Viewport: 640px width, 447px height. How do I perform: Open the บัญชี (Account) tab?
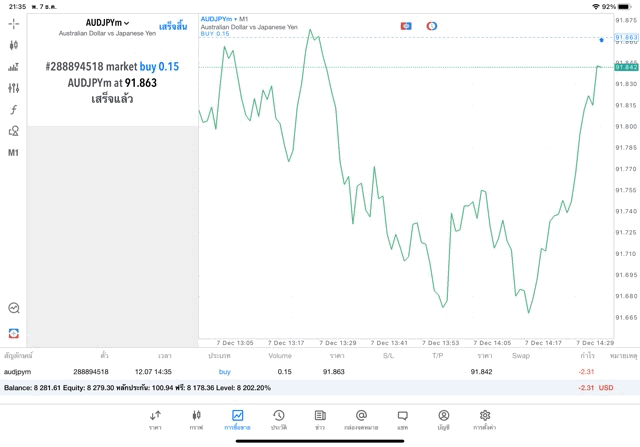coord(444,420)
